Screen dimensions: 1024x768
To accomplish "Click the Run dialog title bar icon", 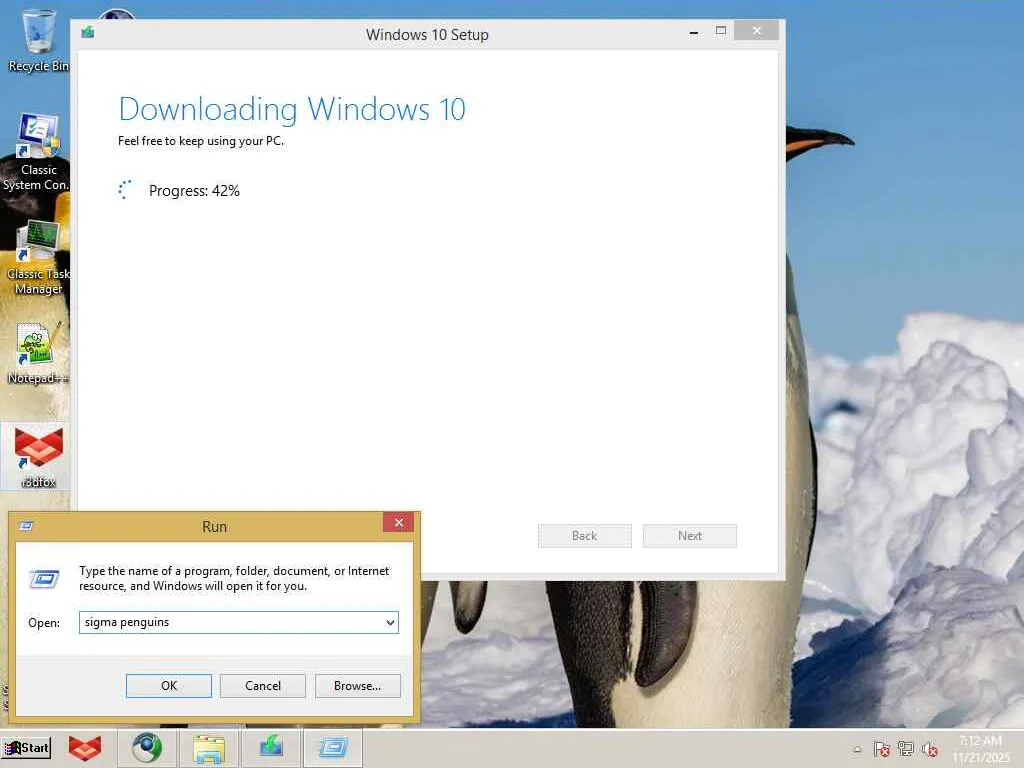I will tap(26, 526).
